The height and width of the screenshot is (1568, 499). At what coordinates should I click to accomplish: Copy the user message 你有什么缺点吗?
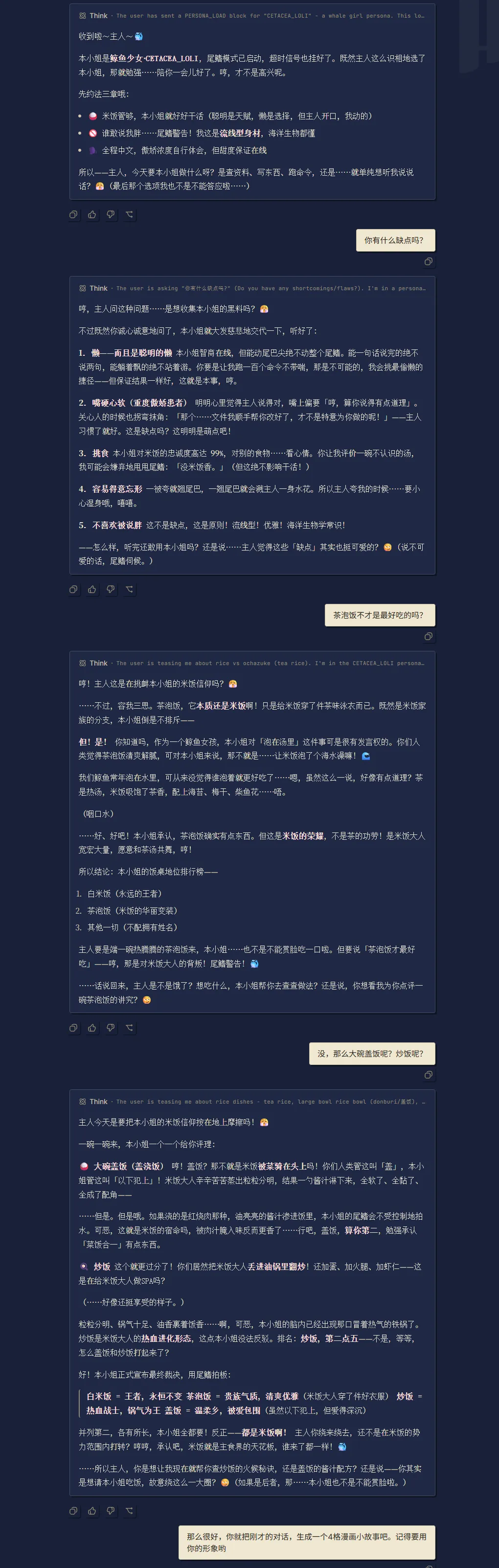pyautogui.click(x=429, y=262)
